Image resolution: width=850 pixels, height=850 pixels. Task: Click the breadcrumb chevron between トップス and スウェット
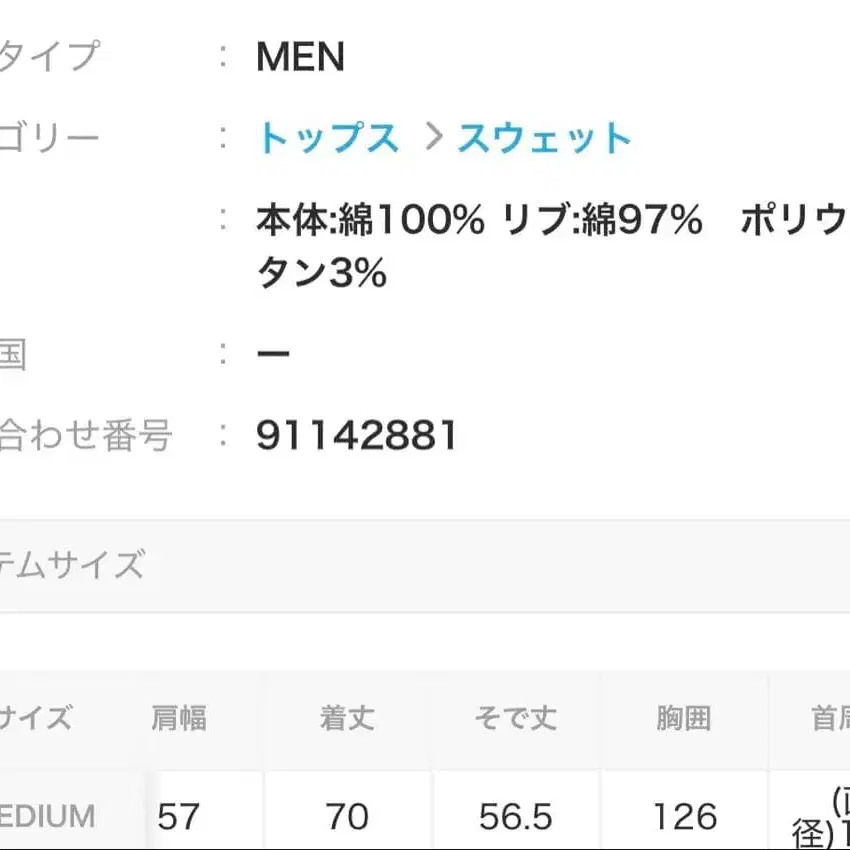(432, 138)
